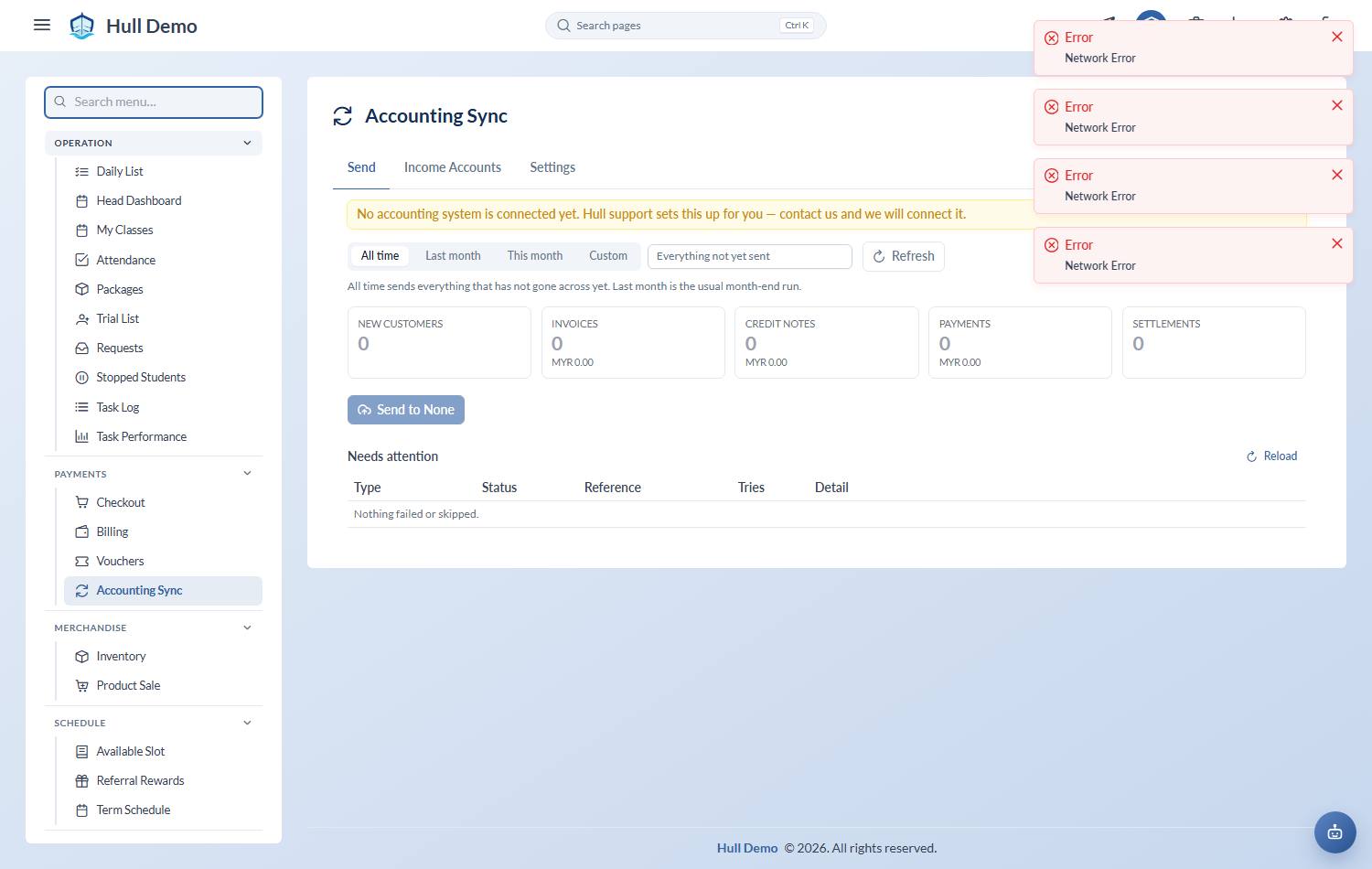Switch to the Income Accounts tab
The width and height of the screenshot is (1372, 869).
[x=453, y=167]
